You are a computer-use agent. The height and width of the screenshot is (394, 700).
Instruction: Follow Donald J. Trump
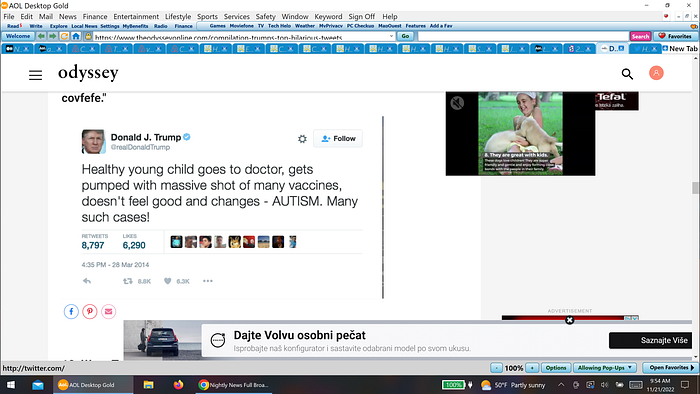[338, 139]
